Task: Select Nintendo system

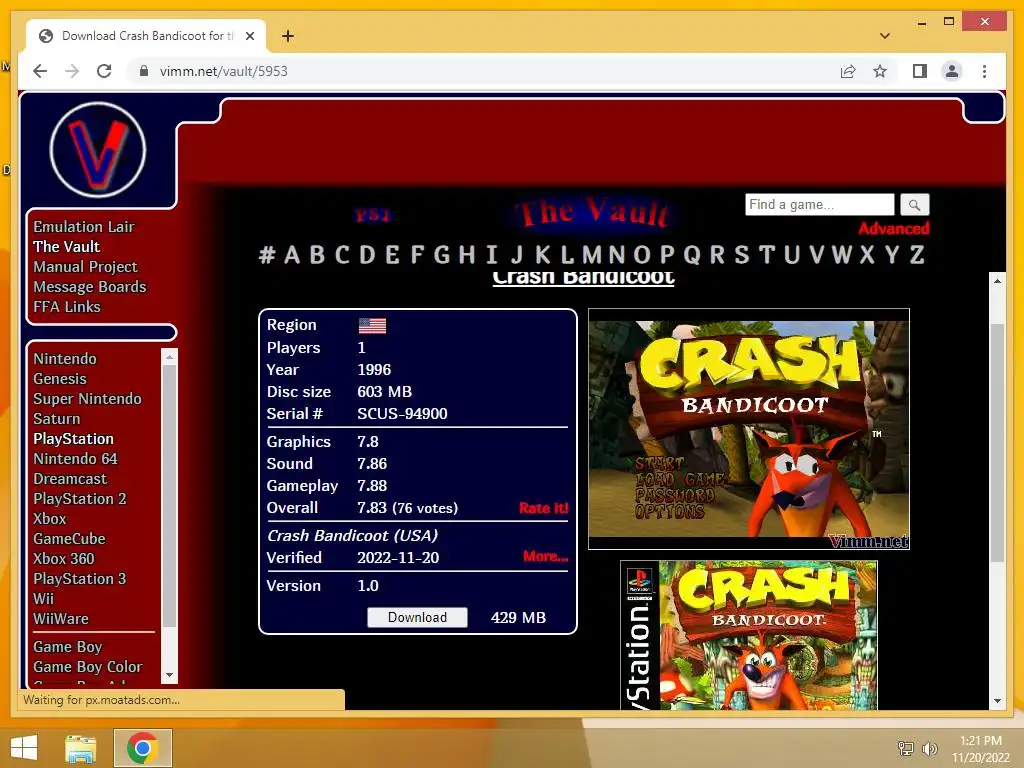Action: 65,359
